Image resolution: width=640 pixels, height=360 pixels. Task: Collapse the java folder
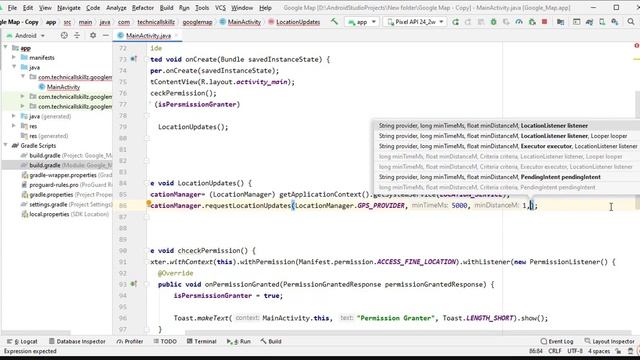[14, 67]
